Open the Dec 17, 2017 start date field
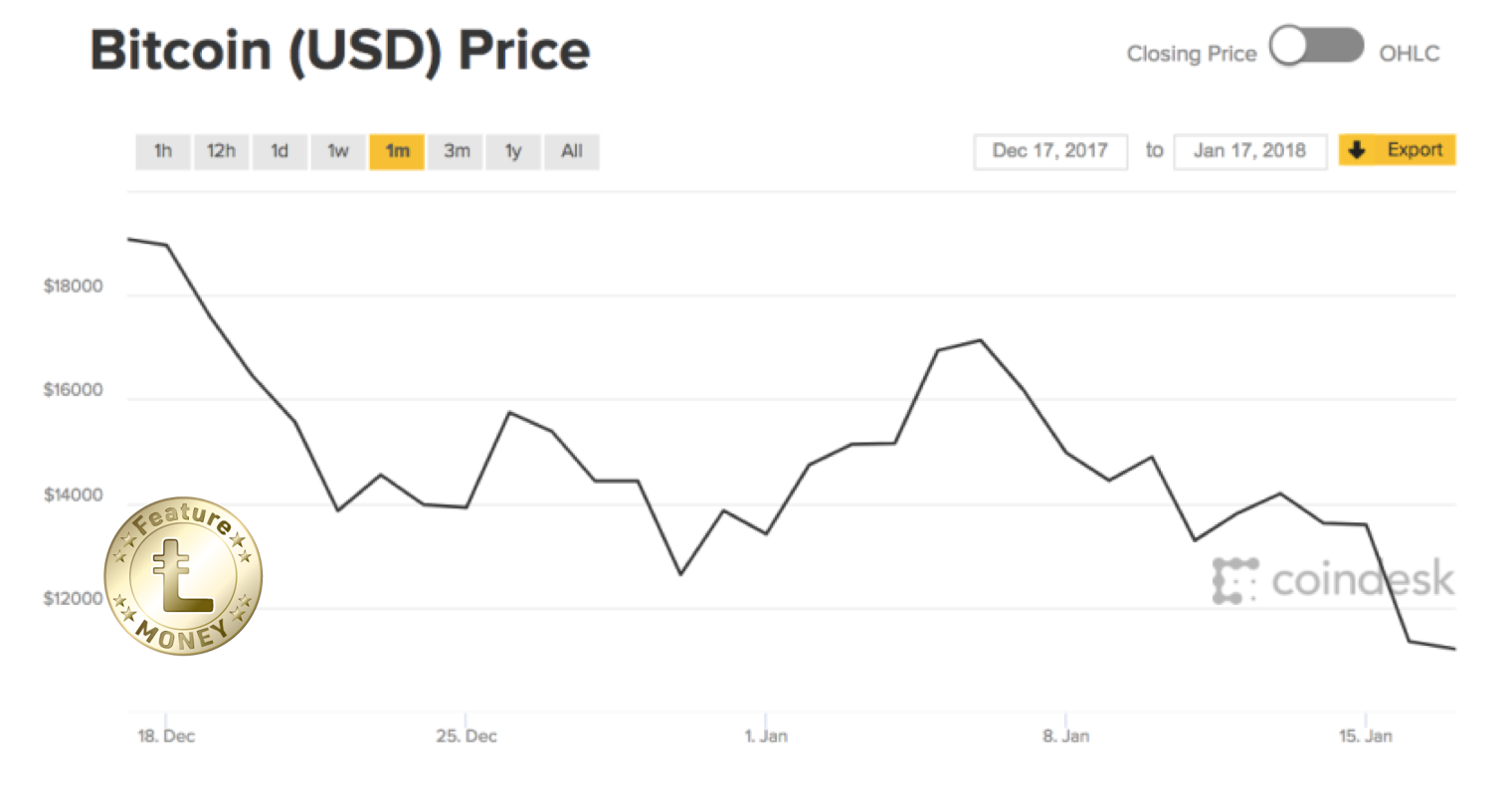The image size is (1512, 792). pyautogui.click(x=1050, y=150)
